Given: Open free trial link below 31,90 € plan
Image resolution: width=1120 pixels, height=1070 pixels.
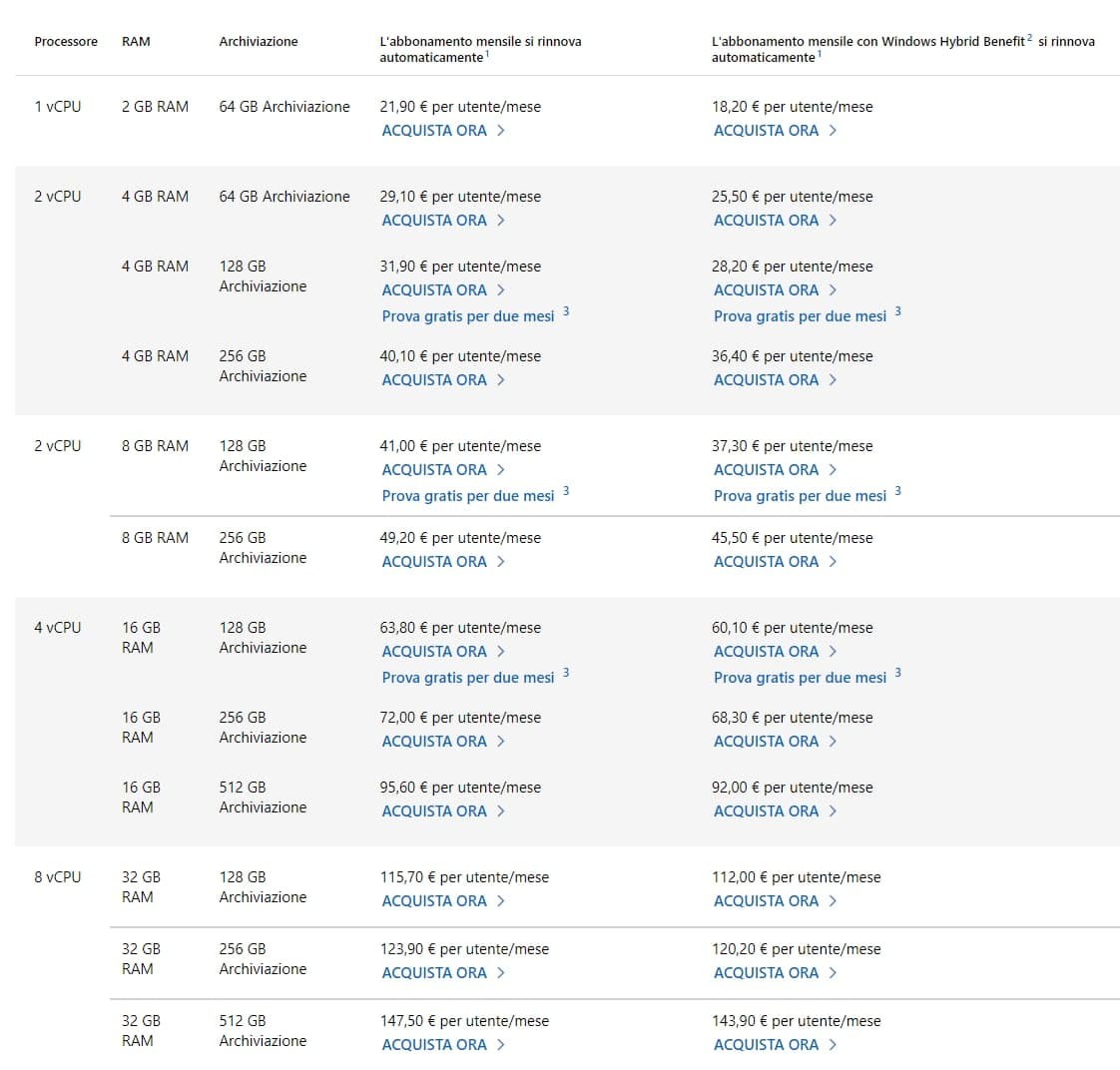Looking at the screenshot, I should [467, 316].
